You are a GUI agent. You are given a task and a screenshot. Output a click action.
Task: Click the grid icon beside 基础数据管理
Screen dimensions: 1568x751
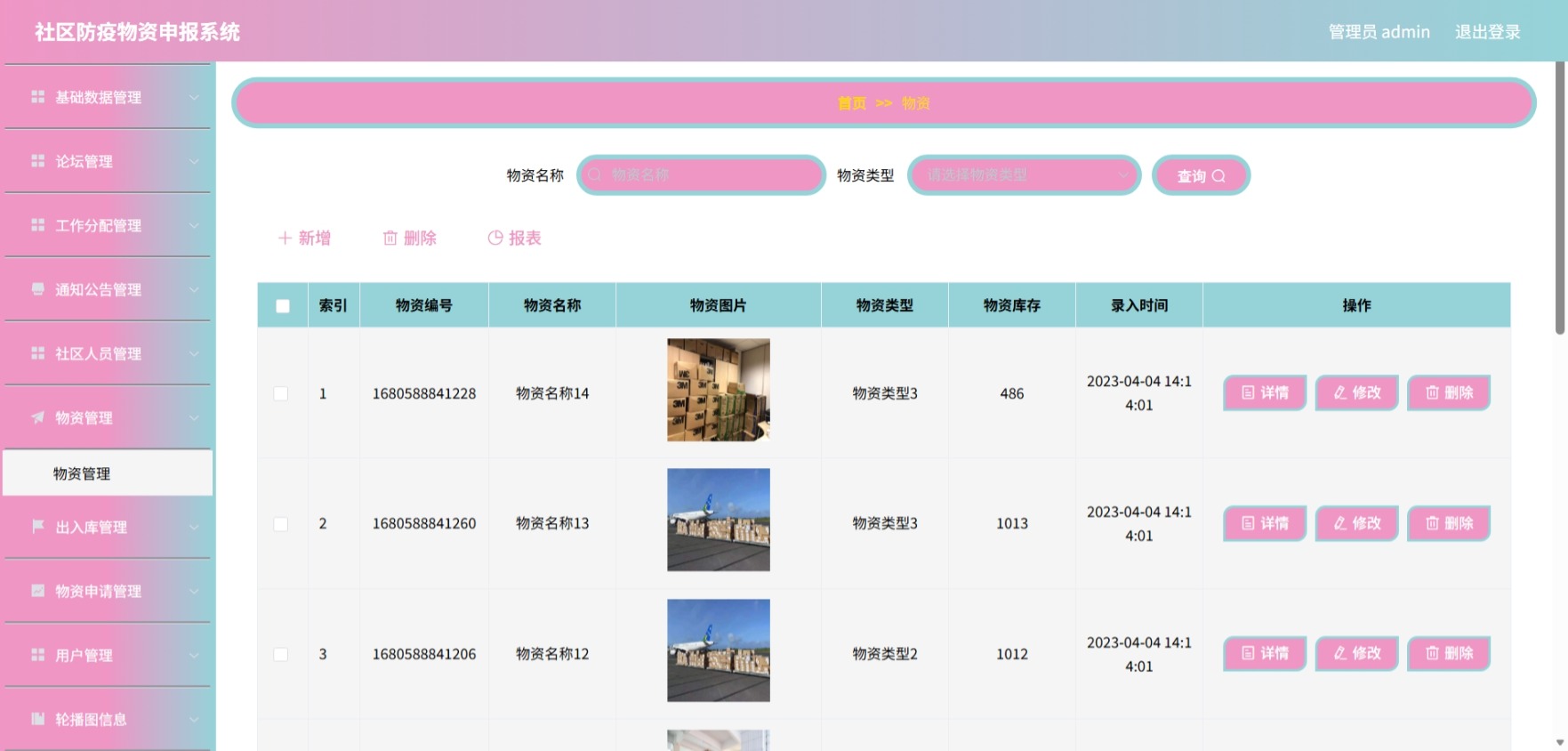pyautogui.click(x=37, y=97)
